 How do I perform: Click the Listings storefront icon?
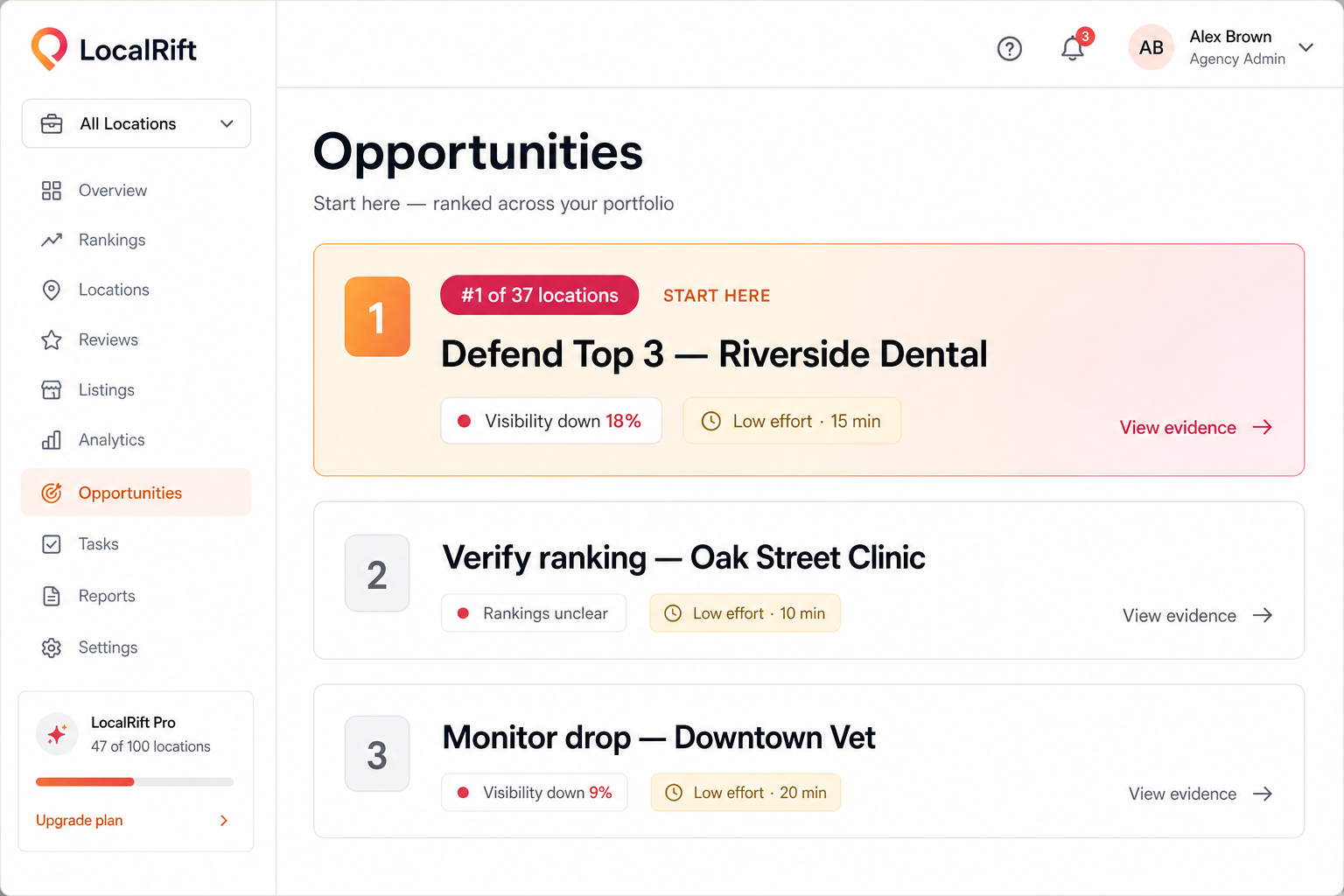52,389
